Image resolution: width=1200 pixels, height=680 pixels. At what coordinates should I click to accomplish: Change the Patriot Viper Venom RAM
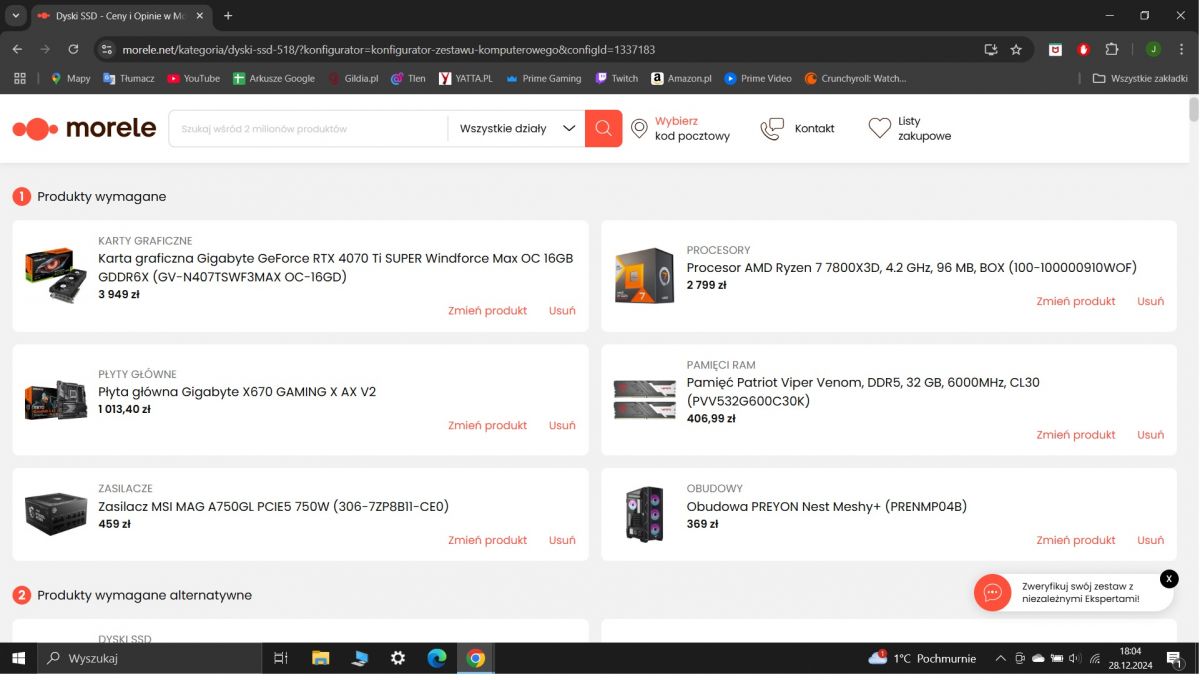(1075, 434)
